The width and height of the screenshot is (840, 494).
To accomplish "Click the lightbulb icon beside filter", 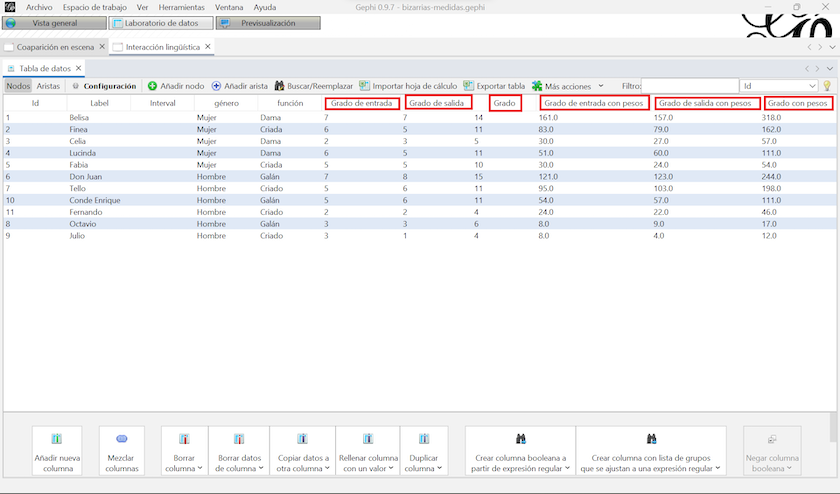I will click(827, 86).
